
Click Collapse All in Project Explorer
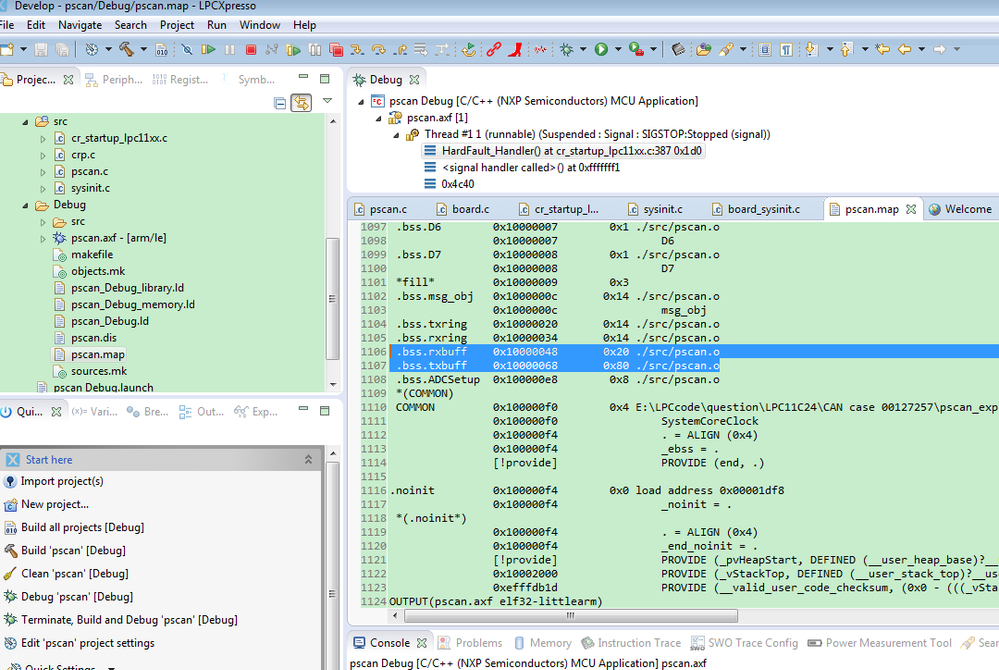coord(280,103)
